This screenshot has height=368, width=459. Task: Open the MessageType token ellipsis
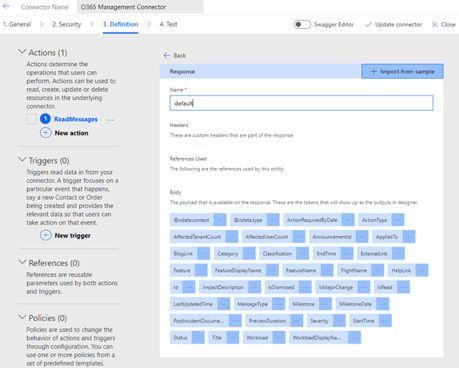[x=278, y=304]
